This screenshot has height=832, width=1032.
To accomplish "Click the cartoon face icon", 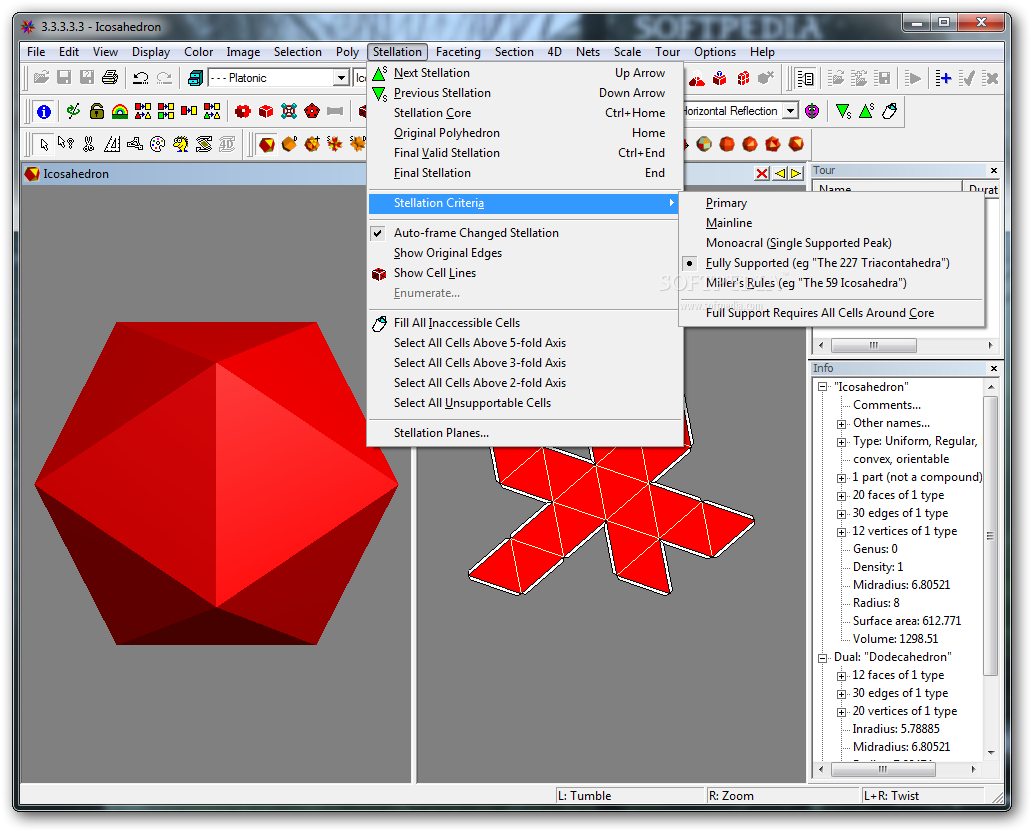I will tap(180, 144).
